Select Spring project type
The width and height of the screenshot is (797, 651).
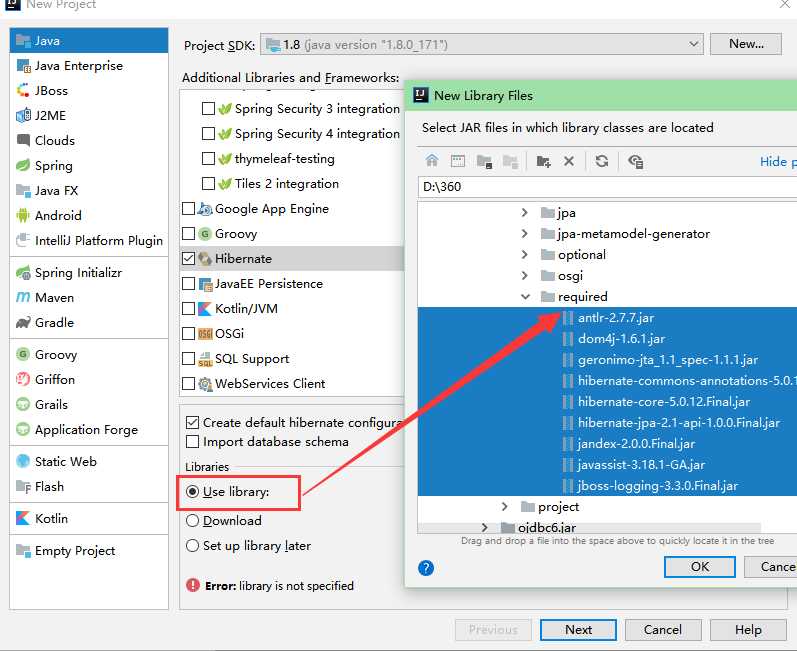pyautogui.click(x=88, y=165)
